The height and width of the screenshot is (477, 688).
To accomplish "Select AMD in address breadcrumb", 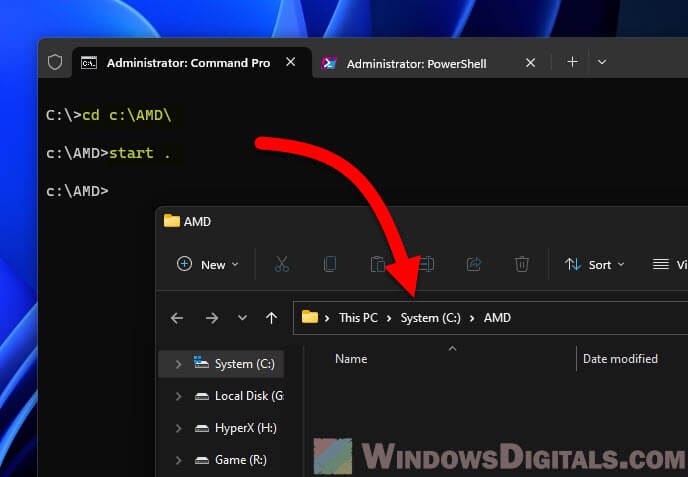I will (497, 318).
